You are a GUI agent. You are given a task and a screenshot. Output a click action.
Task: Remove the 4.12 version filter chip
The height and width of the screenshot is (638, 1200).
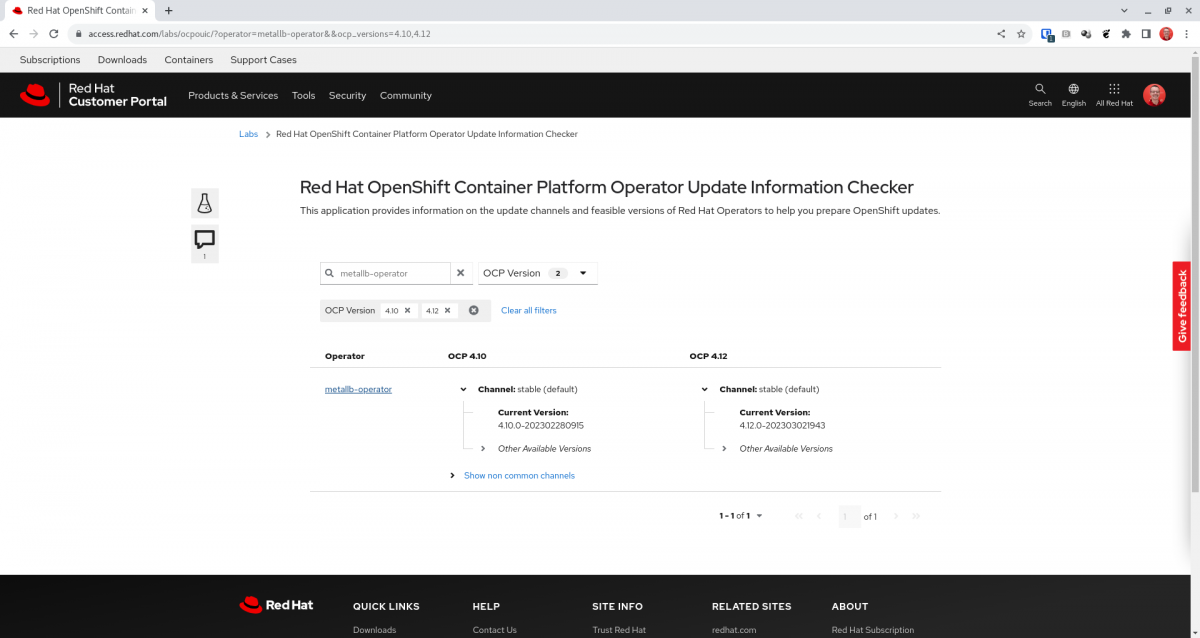(x=448, y=310)
